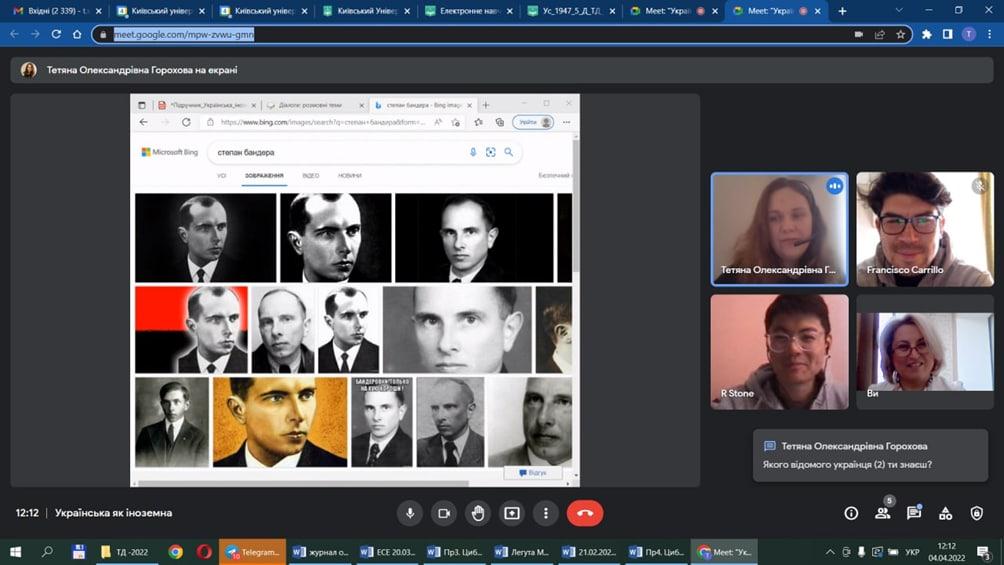Open host controls shield icon
Viewport: 1004px width, 565px height.
977,513
